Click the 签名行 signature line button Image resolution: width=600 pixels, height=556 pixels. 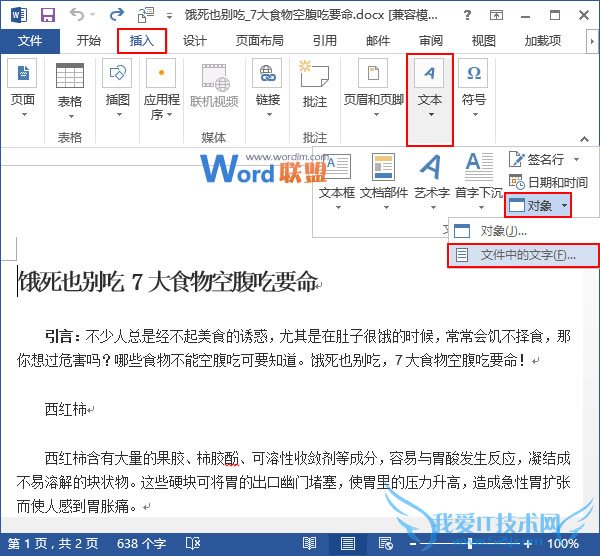click(x=536, y=159)
